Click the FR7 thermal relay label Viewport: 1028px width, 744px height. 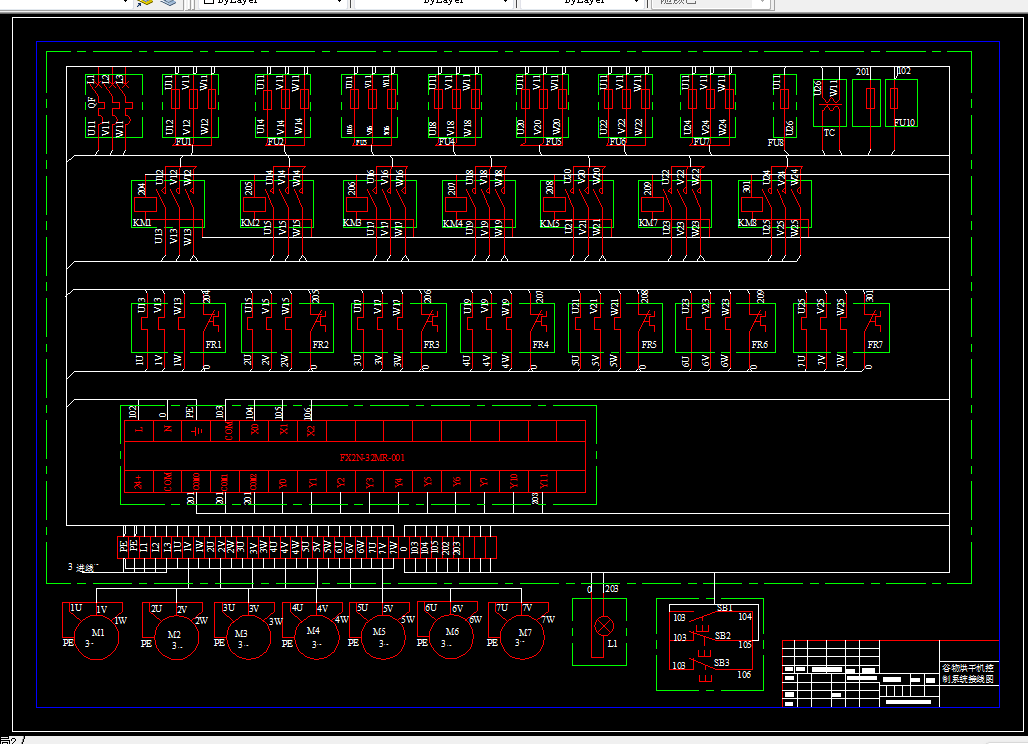point(875,344)
